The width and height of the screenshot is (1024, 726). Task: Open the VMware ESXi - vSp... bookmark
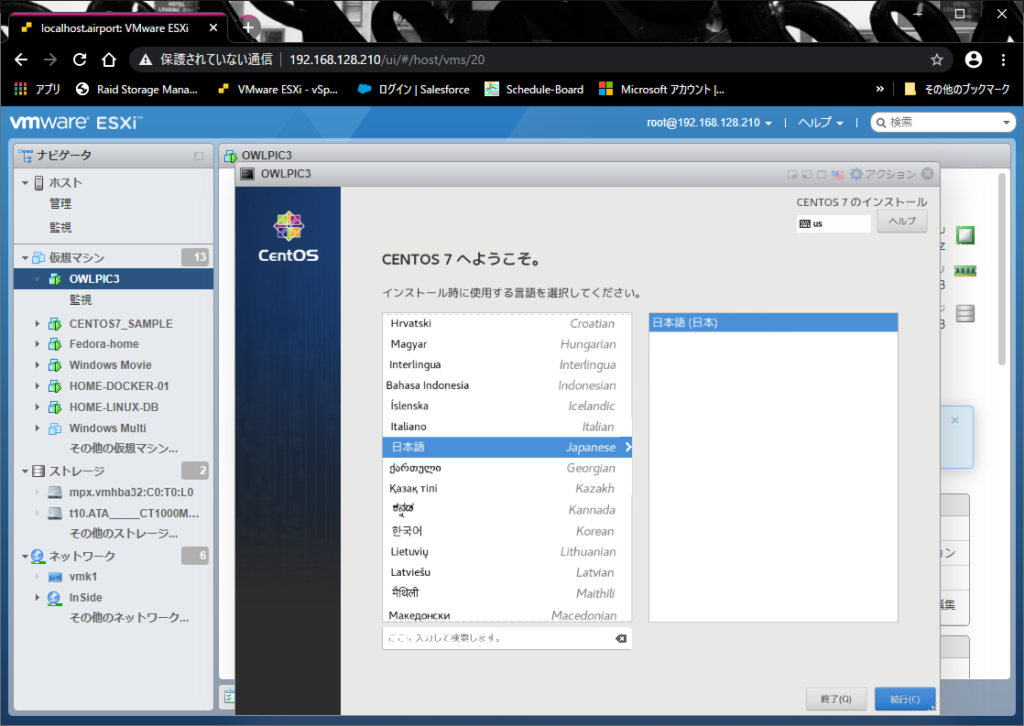coord(278,89)
